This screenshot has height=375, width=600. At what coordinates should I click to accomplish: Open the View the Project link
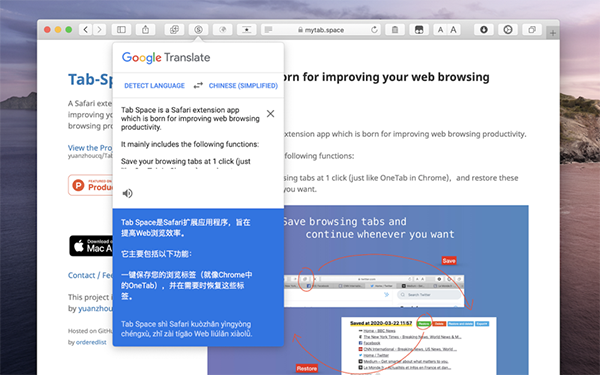point(90,148)
